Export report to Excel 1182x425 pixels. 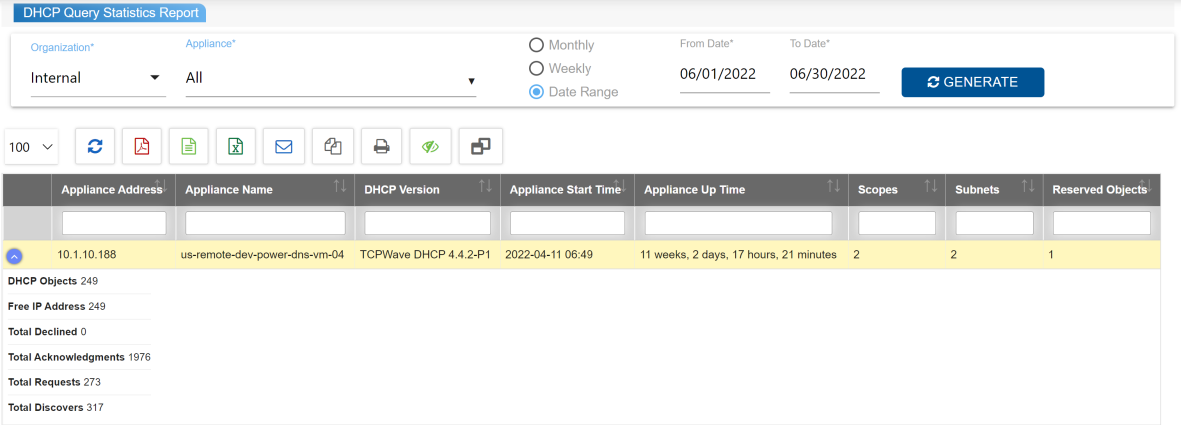[x=236, y=146]
